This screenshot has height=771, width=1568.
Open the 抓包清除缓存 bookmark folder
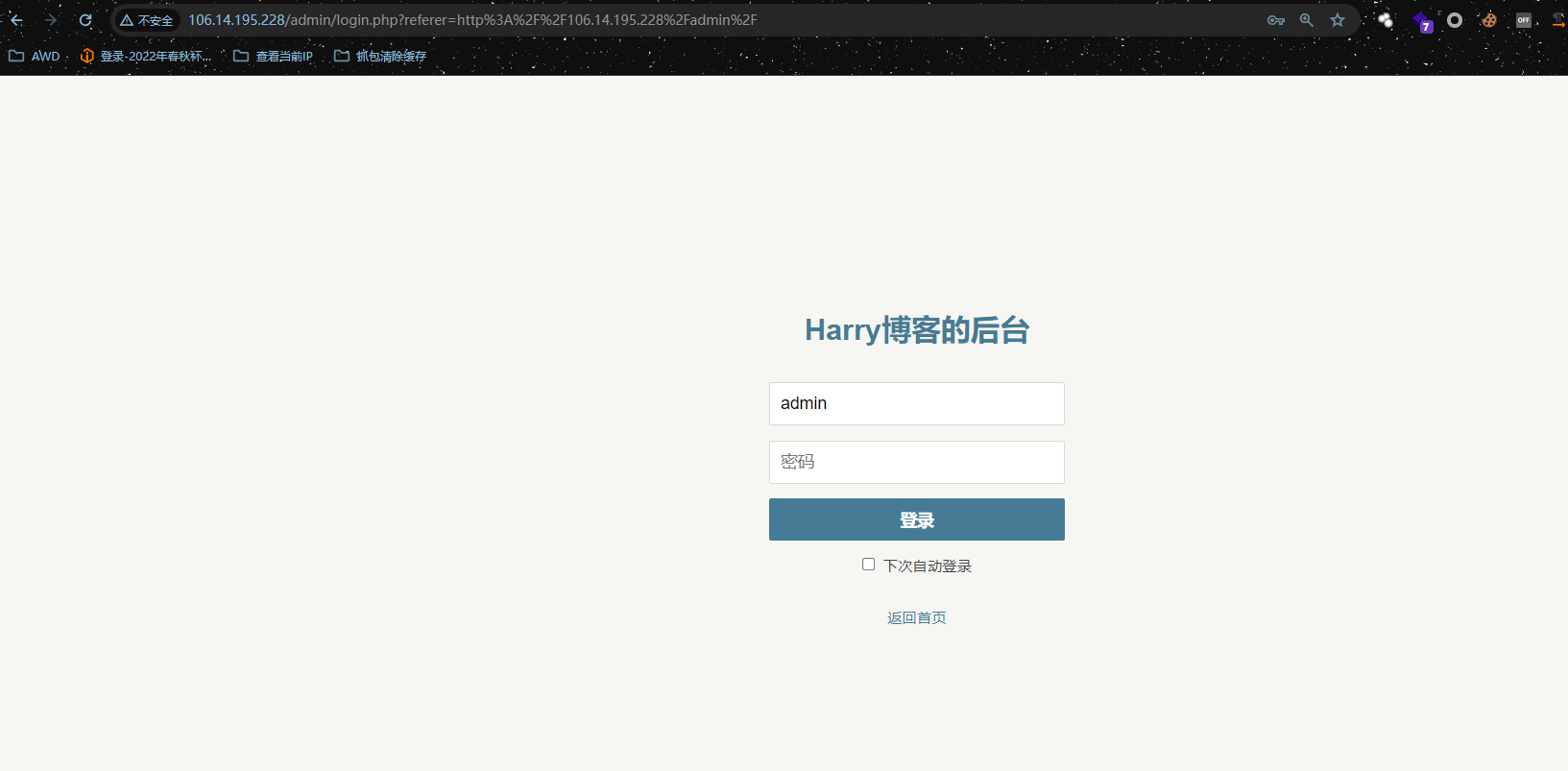[x=380, y=56]
